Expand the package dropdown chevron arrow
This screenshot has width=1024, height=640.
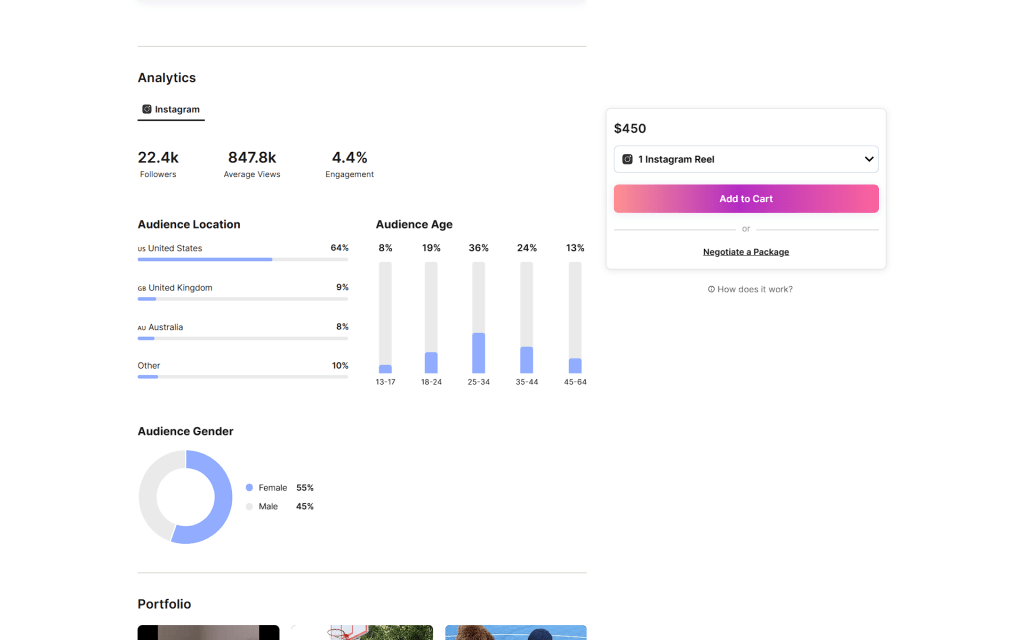pyautogui.click(x=869, y=159)
